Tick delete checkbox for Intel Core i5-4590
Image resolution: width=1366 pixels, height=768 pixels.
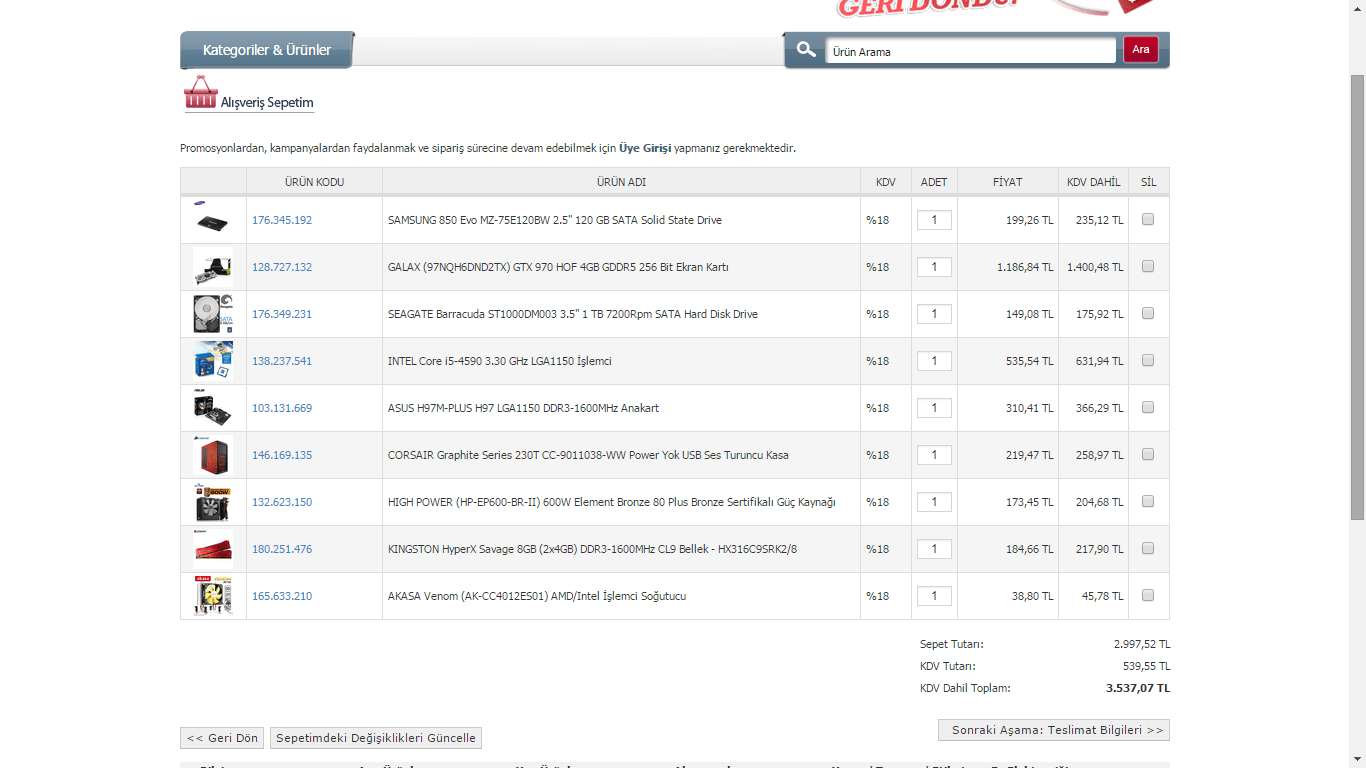pos(1148,361)
